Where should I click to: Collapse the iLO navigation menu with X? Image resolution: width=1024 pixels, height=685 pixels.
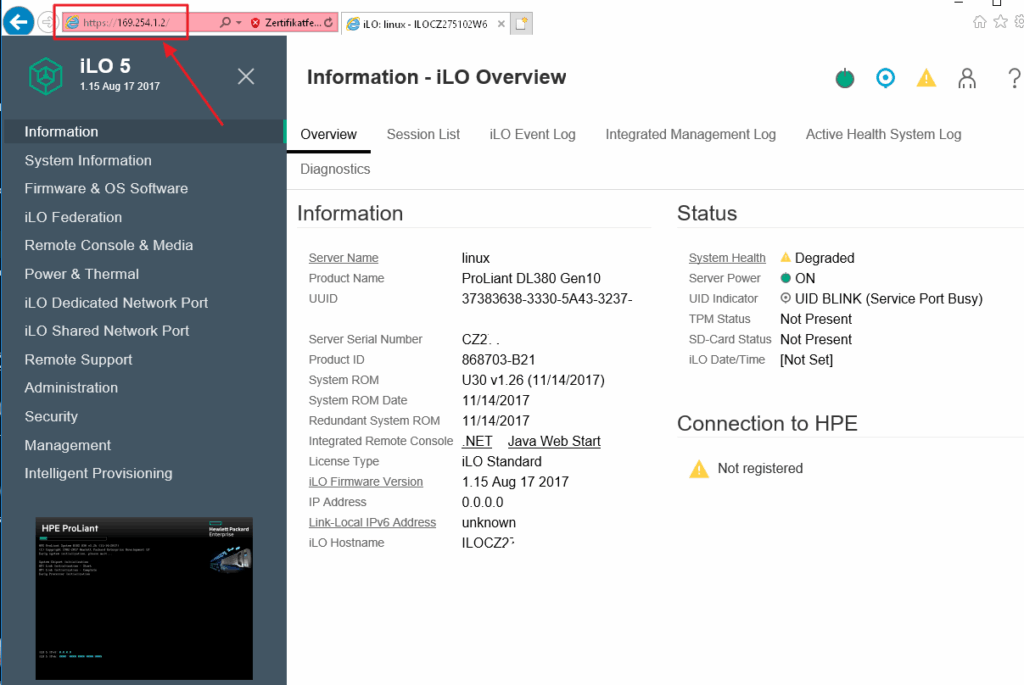tap(246, 76)
